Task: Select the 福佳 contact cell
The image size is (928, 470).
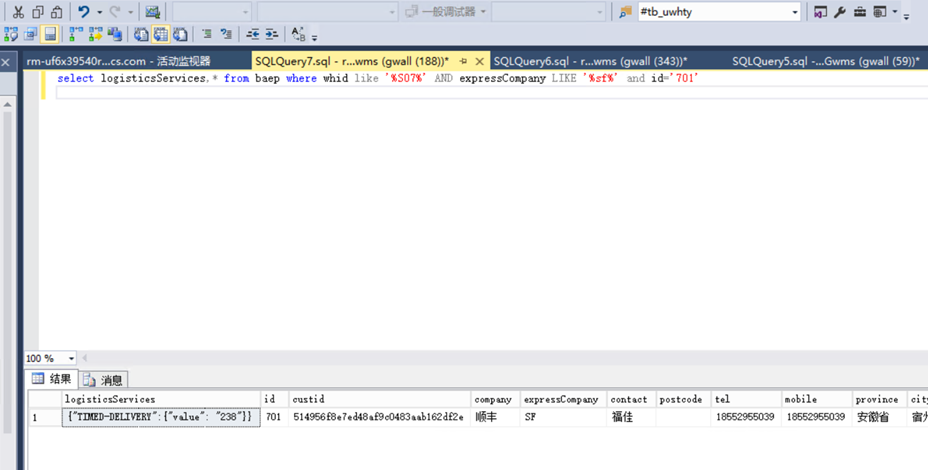Action: (631, 417)
